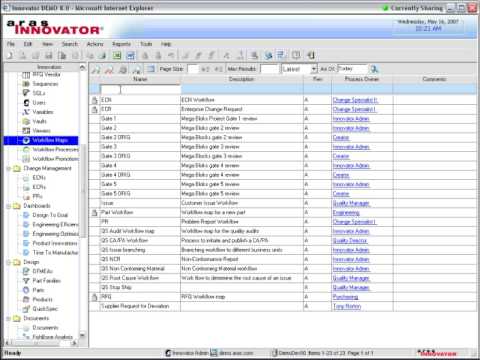Screen dimensions: 480x360
Task: Collapse the Documents folder
Action: tap(9, 319)
